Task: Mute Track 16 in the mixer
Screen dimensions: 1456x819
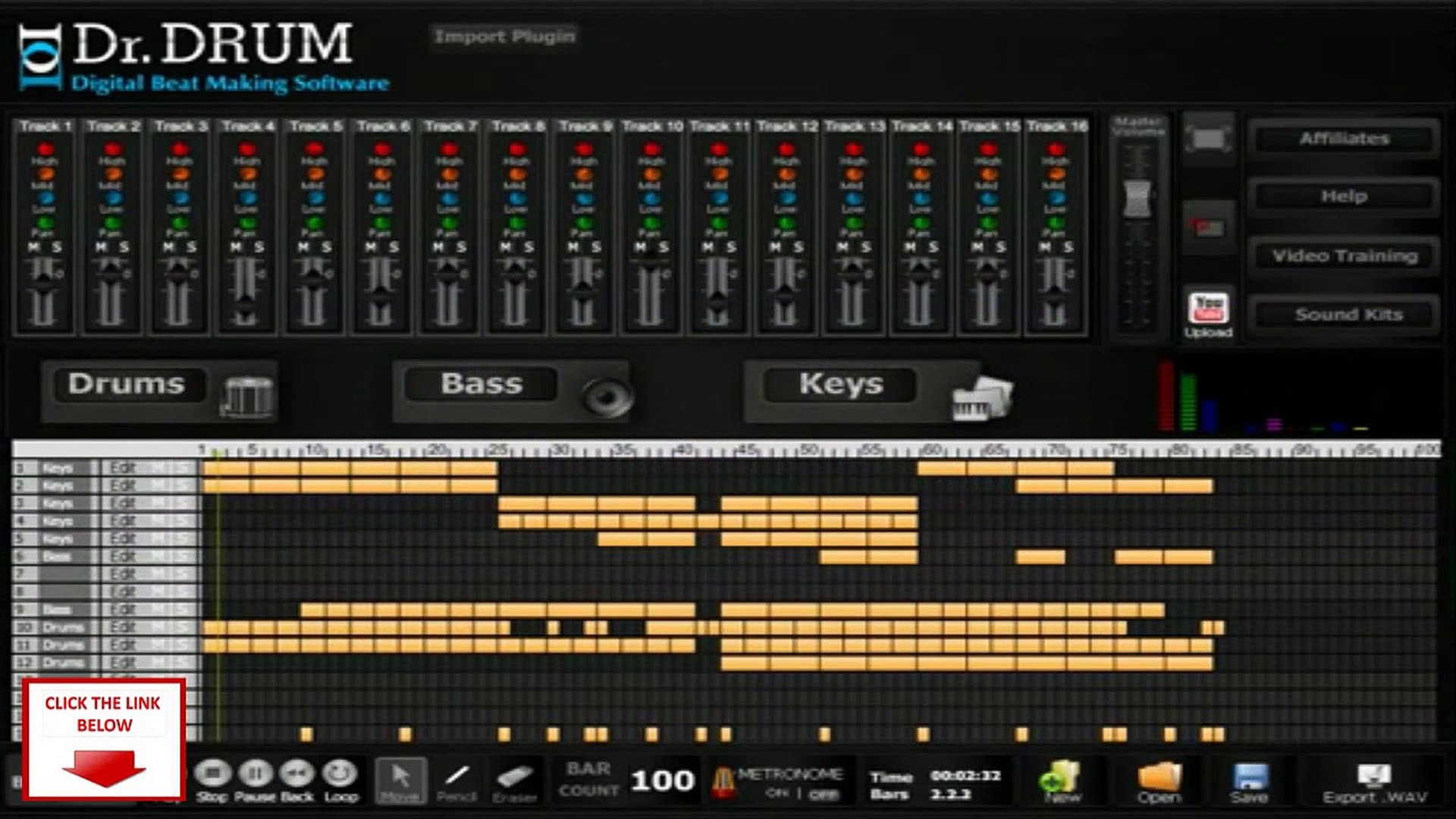Action: [1044, 247]
